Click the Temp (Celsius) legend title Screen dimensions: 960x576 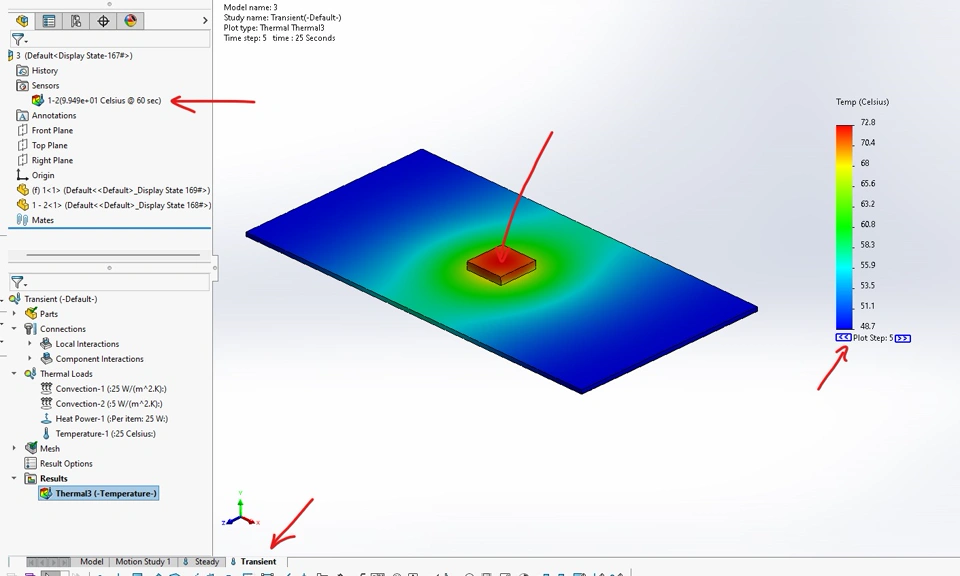tap(862, 102)
